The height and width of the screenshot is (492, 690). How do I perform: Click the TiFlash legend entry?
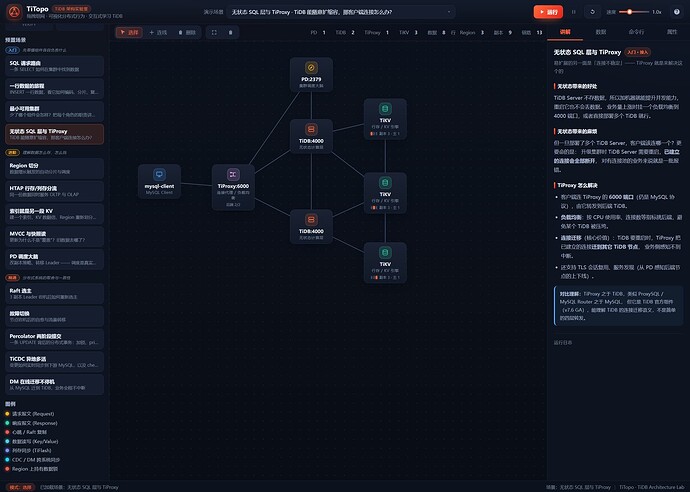(28, 451)
